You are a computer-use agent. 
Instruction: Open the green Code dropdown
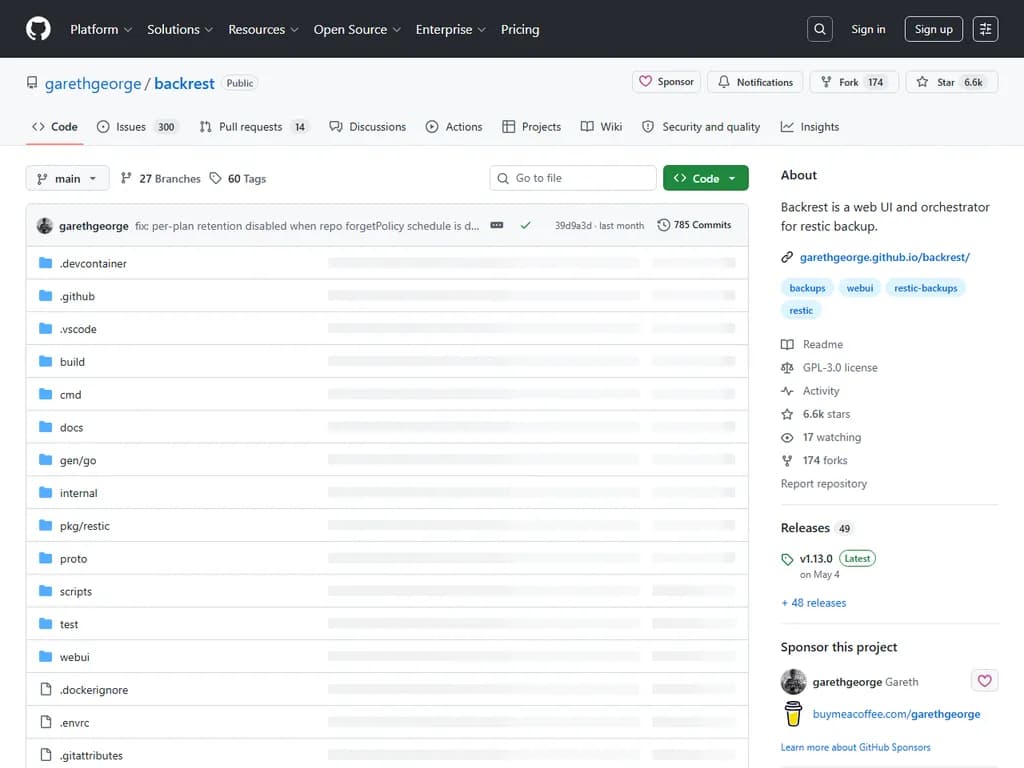(705, 178)
